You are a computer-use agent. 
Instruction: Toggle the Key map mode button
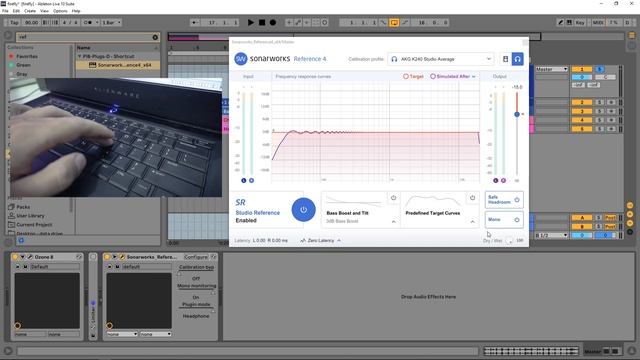tap(580, 22)
